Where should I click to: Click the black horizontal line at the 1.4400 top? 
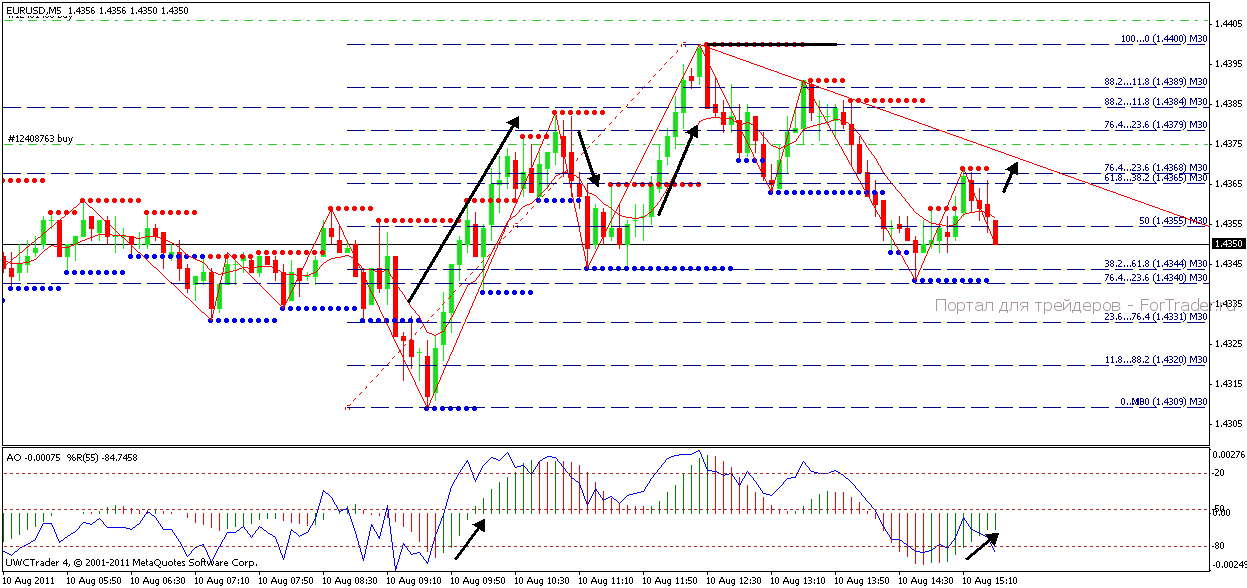770,44
